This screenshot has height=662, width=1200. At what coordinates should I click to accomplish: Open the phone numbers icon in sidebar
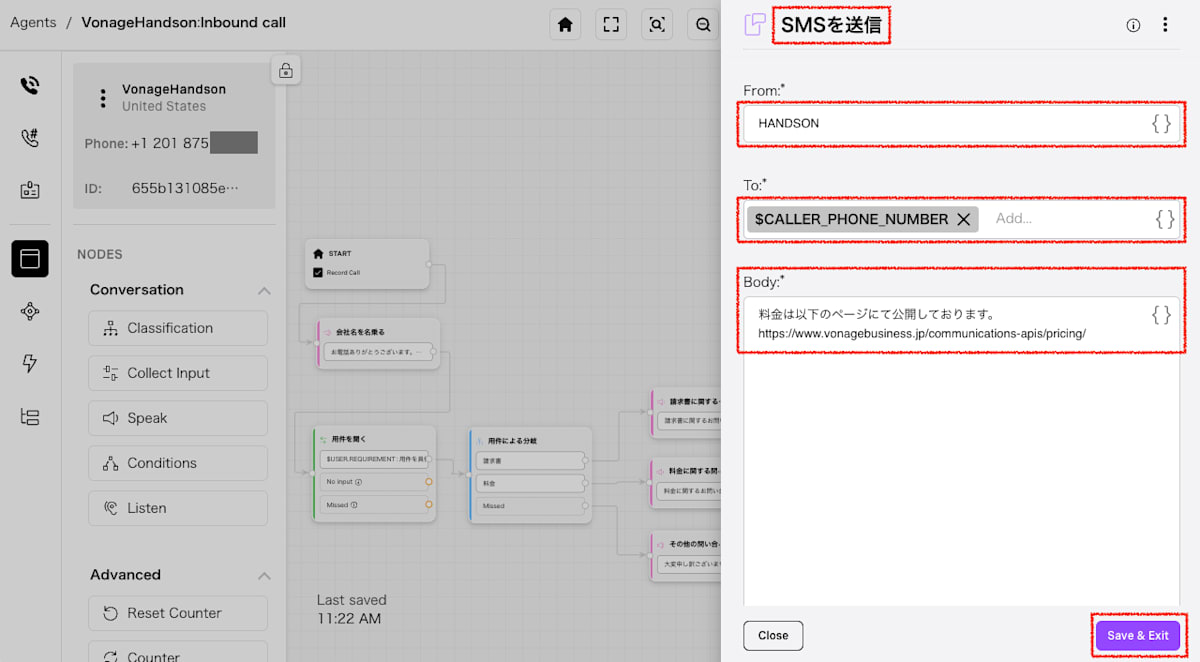point(30,138)
